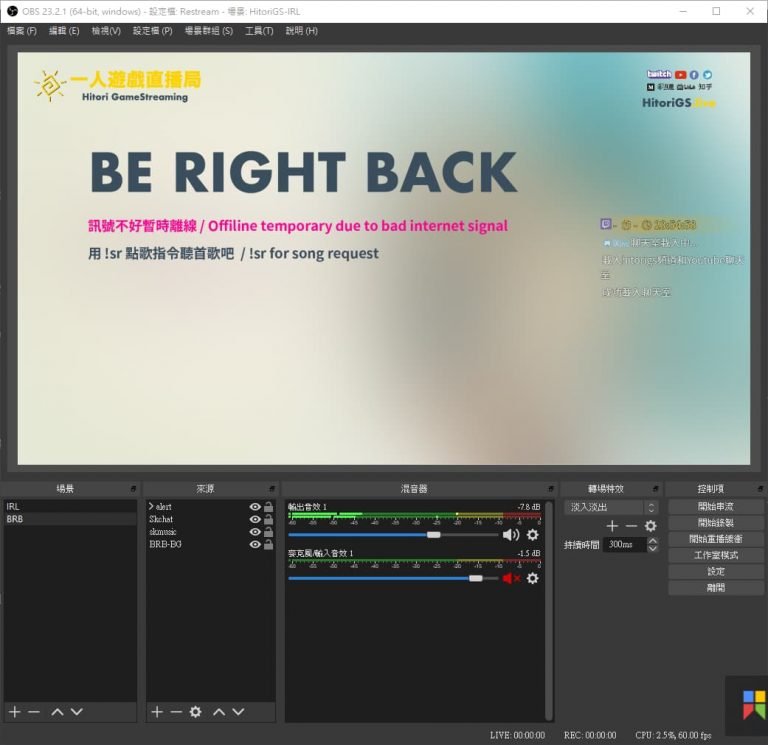Click the 設定 button in controls
768x745 pixels.
(x=716, y=572)
